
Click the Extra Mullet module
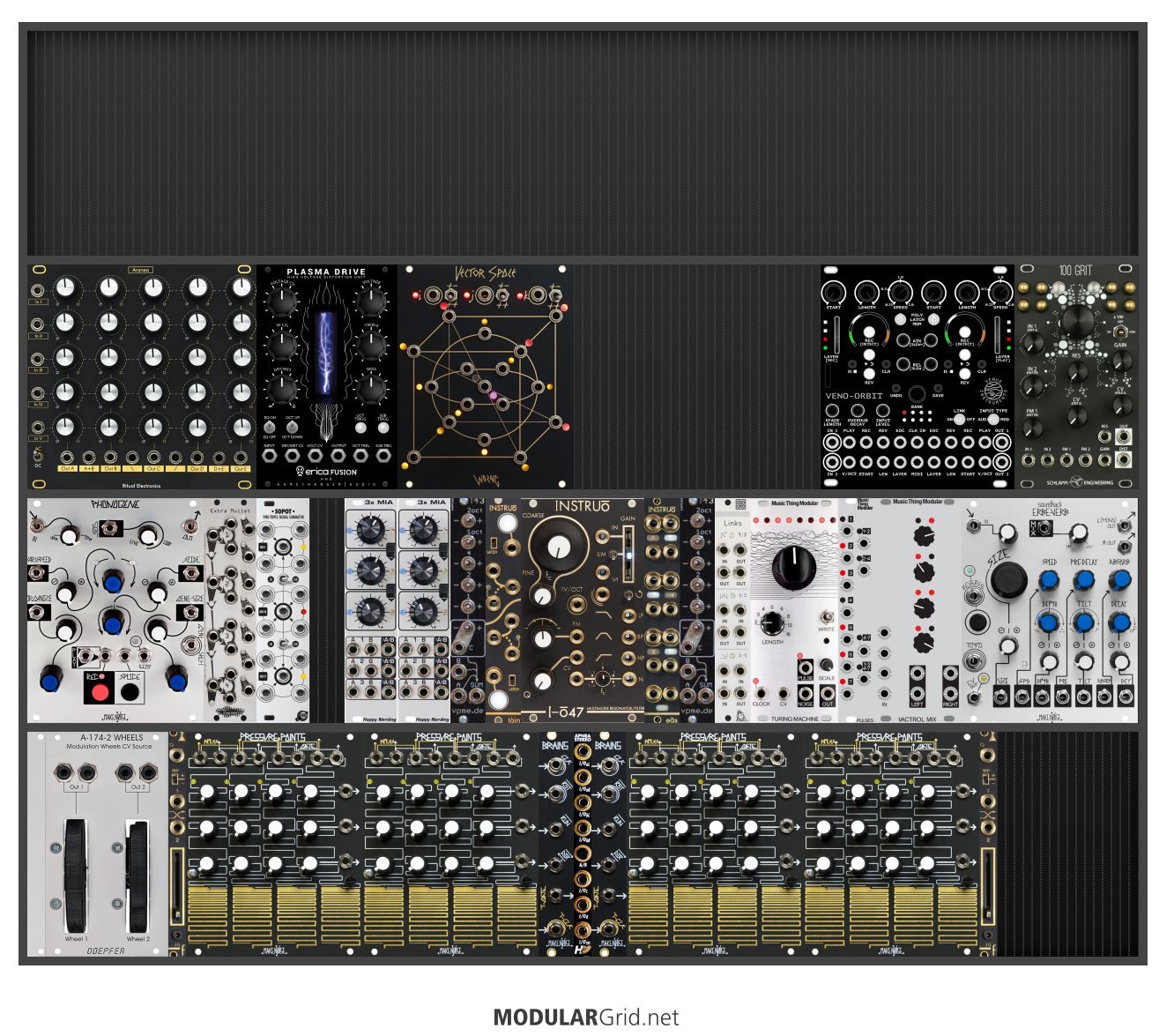pos(231,610)
